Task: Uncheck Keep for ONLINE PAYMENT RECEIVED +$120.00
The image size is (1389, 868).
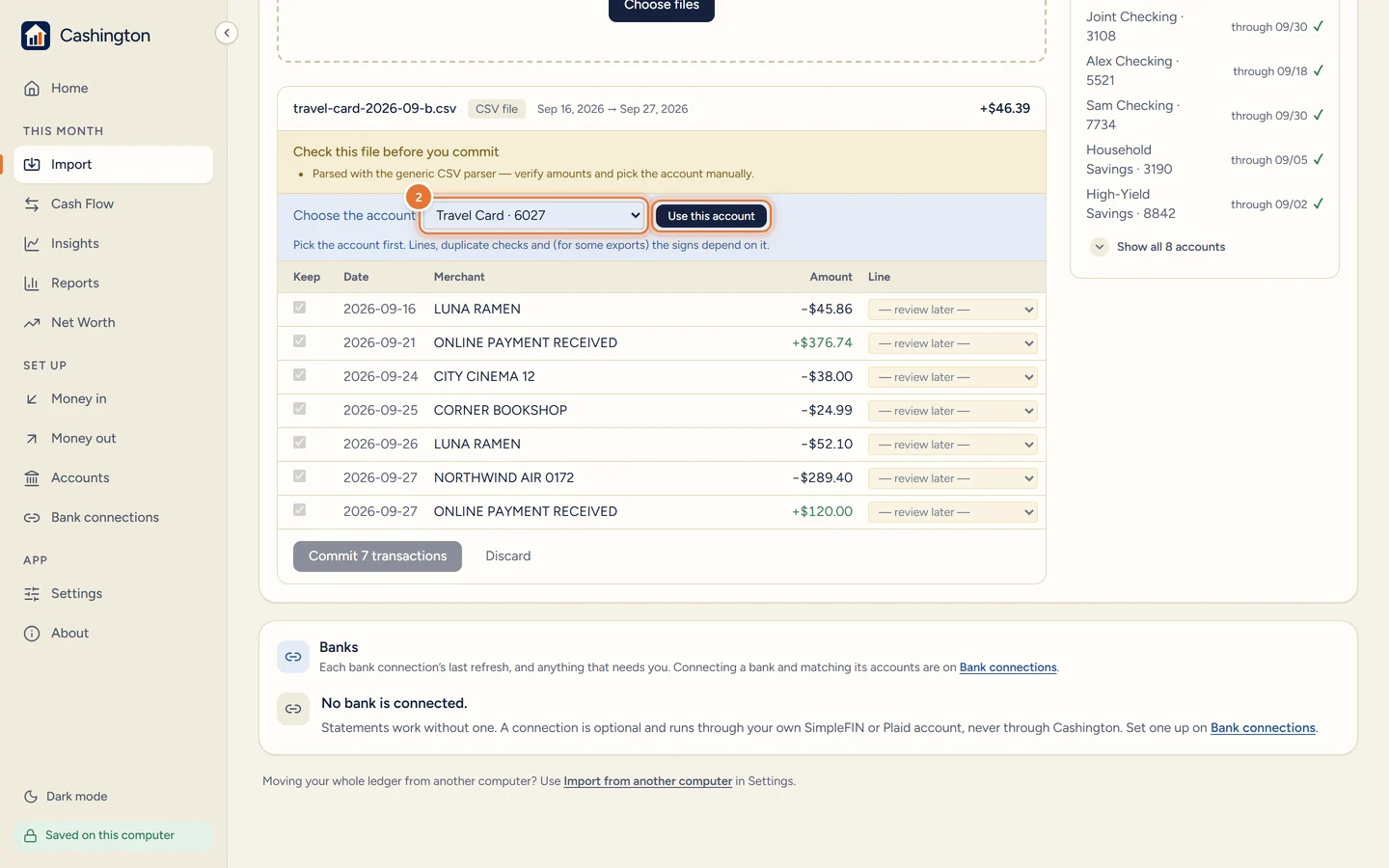Action: pyautogui.click(x=300, y=510)
